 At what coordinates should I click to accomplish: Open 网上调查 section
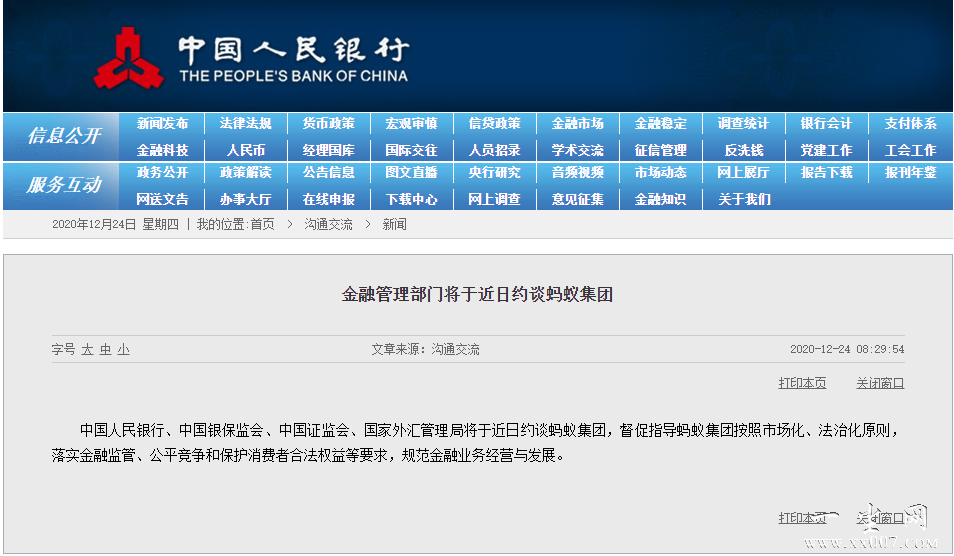click(x=495, y=200)
